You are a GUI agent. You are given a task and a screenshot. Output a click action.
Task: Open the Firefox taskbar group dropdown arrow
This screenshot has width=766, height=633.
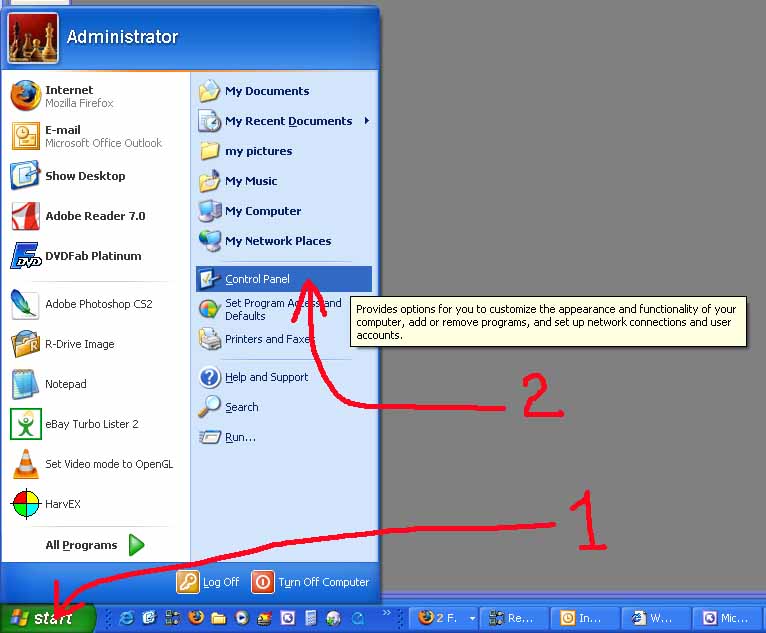(x=472, y=618)
